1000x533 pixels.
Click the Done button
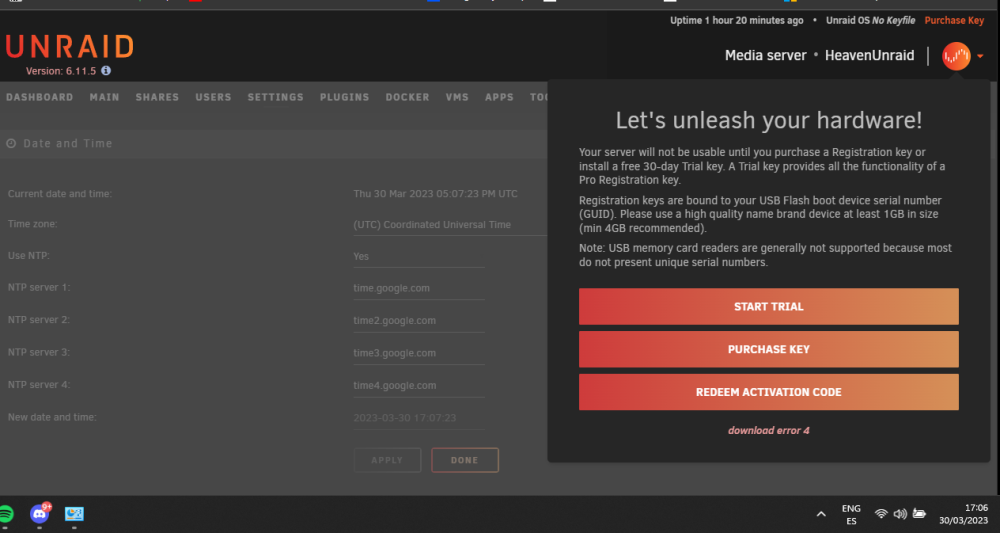coord(465,460)
